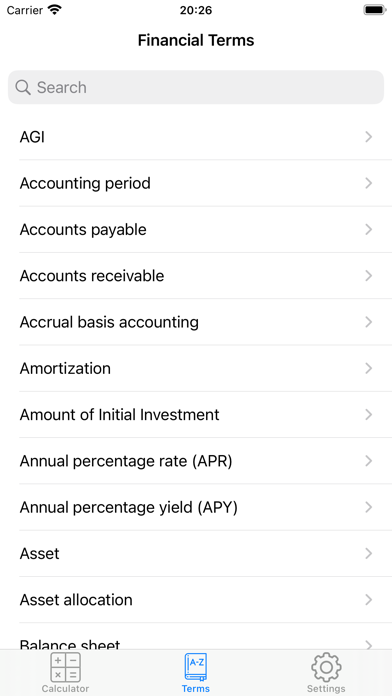The image size is (392, 696).
Task: Tap the battery indicator icon
Action: pyautogui.click(x=375, y=10)
